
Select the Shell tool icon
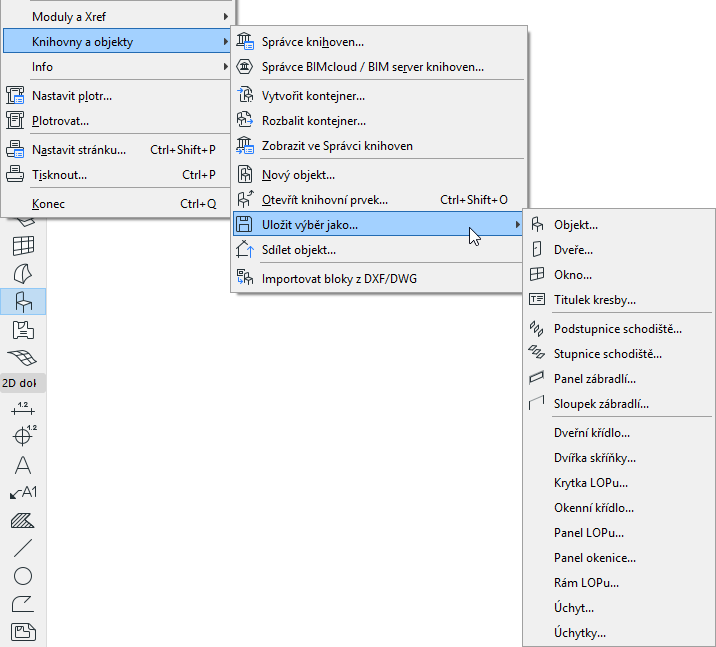(x=23, y=274)
